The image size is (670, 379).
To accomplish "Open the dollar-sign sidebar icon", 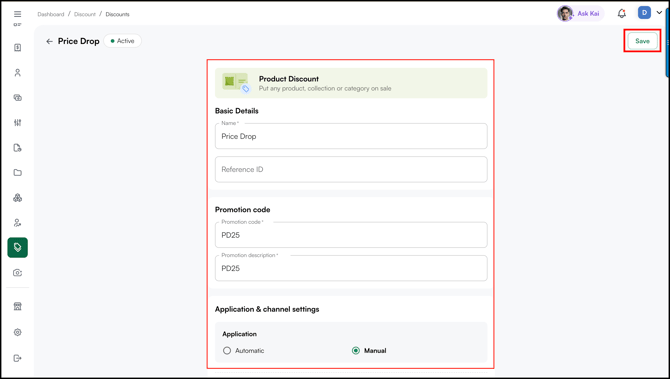I will 18,47.
